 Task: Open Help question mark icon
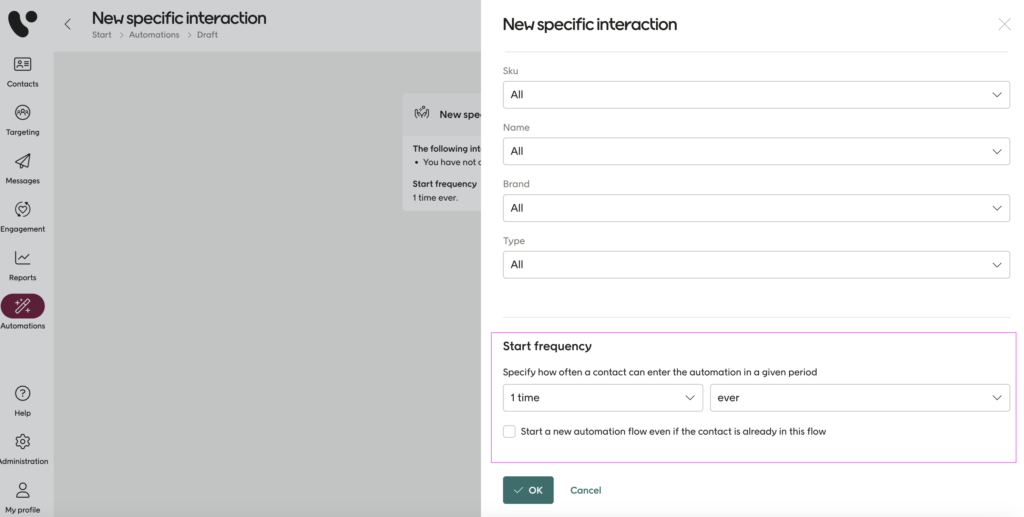(x=22, y=394)
